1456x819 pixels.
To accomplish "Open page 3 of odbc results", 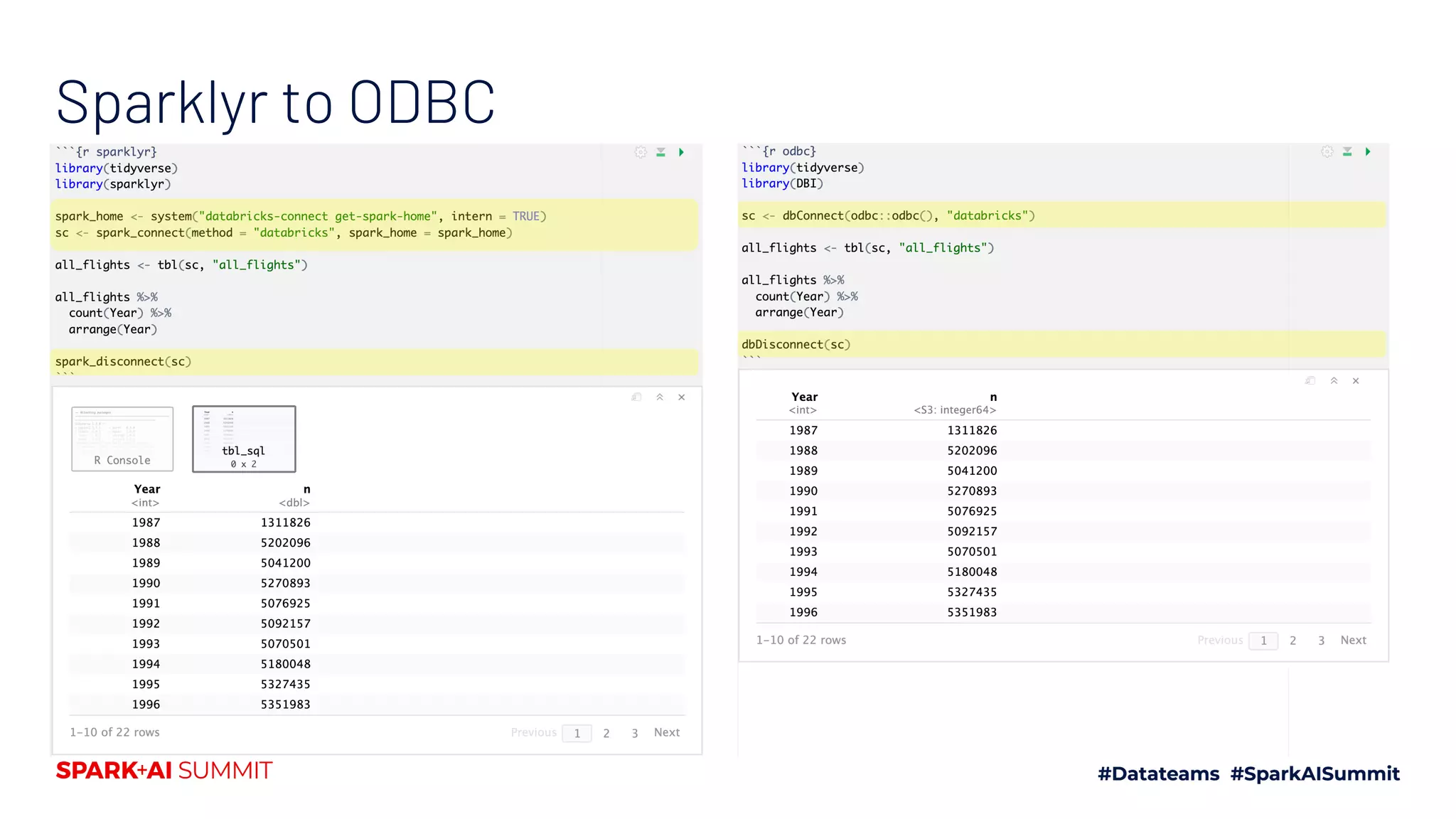I will tap(1321, 641).
